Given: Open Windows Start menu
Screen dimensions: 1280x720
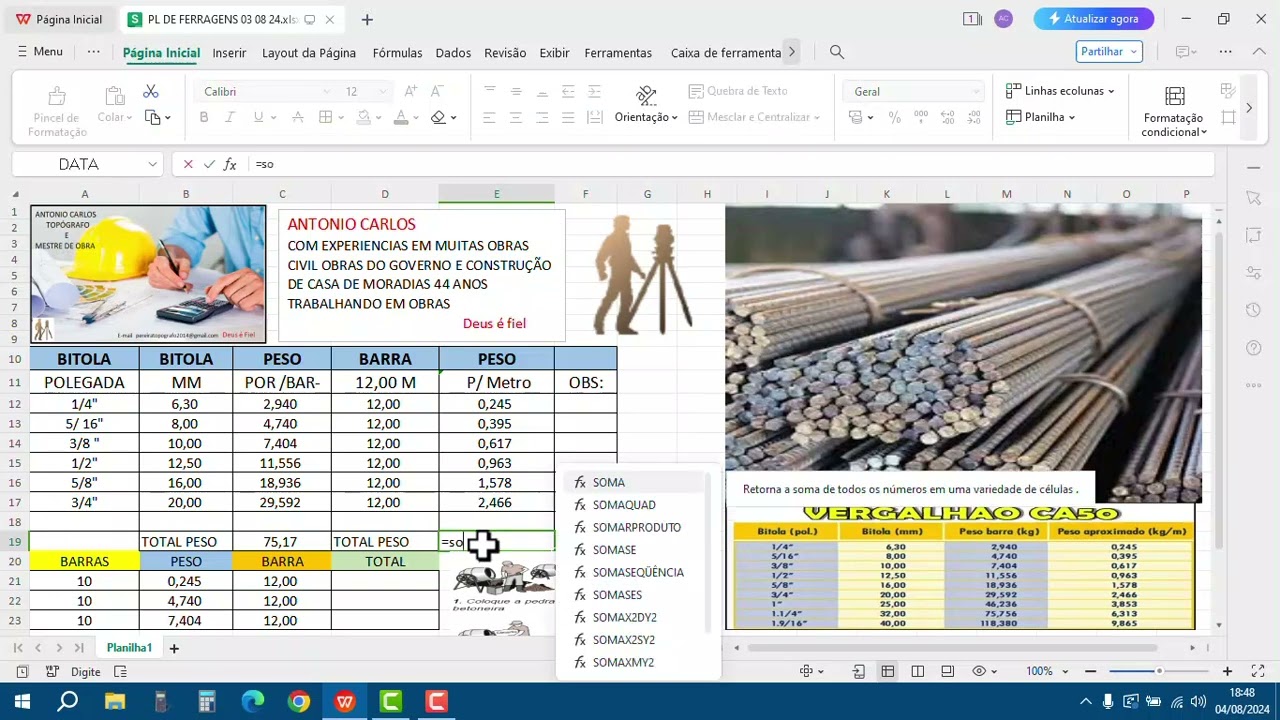Looking at the screenshot, I should tap(22, 701).
